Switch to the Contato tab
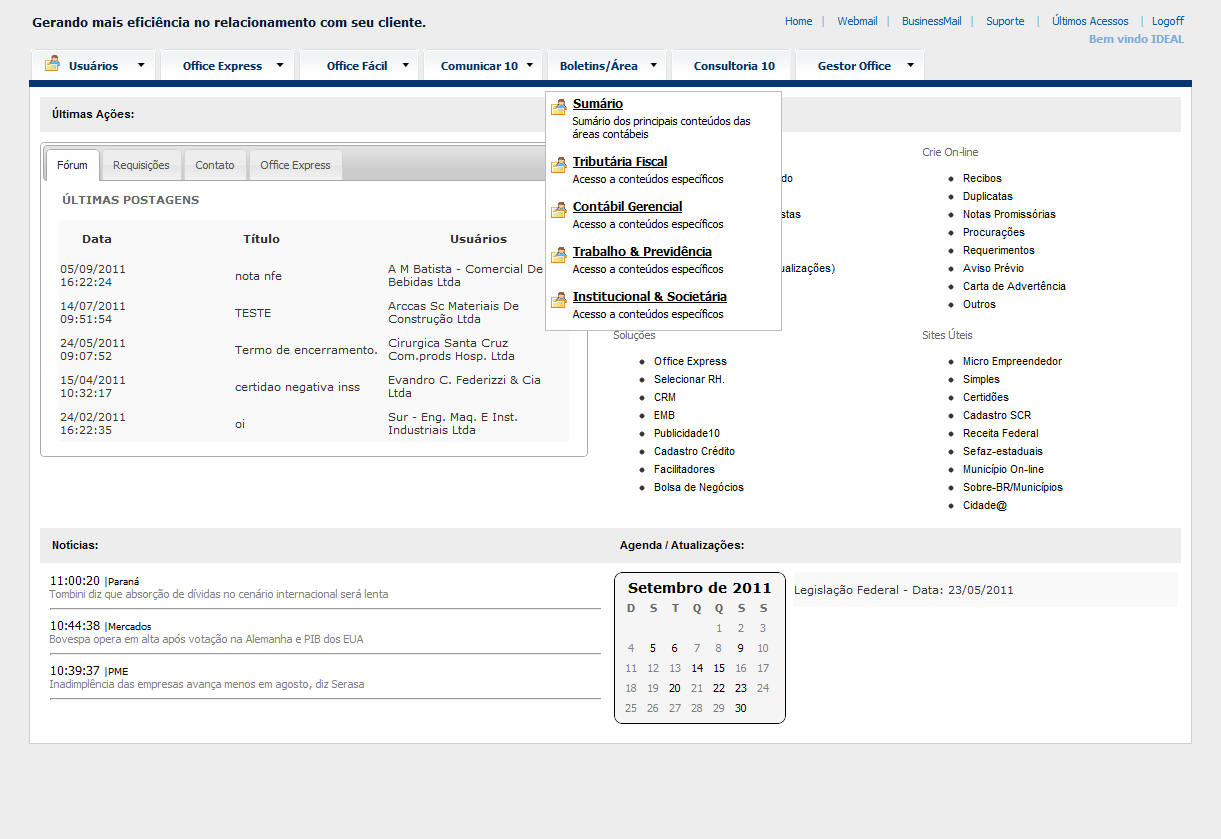Image resolution: width=1221 pixels, height=839 pixels. tap(215, 165)
